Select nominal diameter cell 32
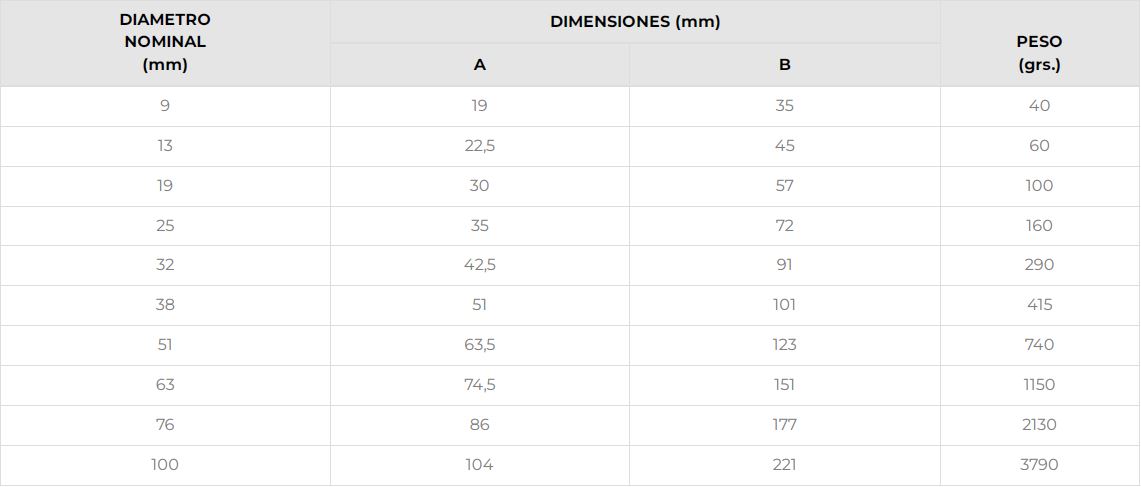 (x=165, y=265)
